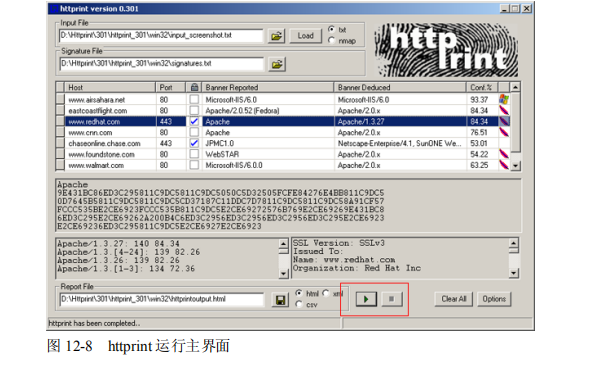
Task: Click the httprint fingerprint logo
Action: (x=446, y=50)
